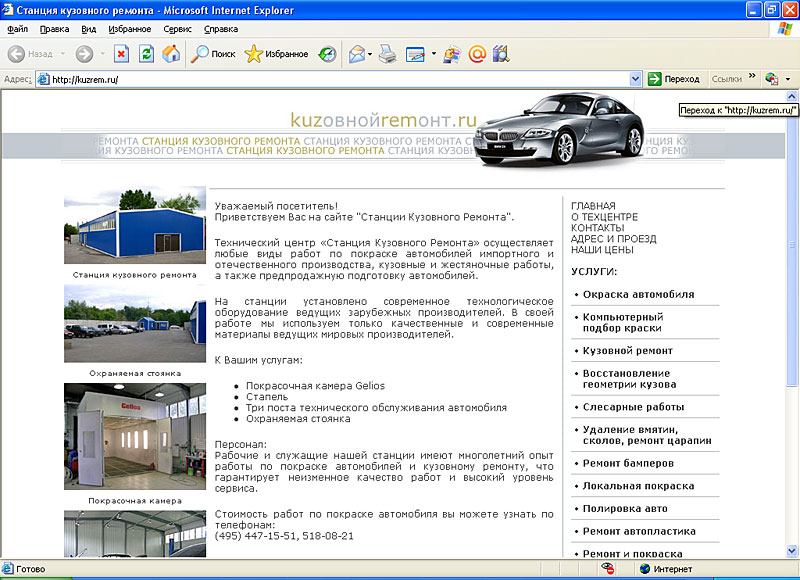The width and height of the screenshot is (800, 580).
Task: Open the Сервис menu
Action: coord(178,29)
